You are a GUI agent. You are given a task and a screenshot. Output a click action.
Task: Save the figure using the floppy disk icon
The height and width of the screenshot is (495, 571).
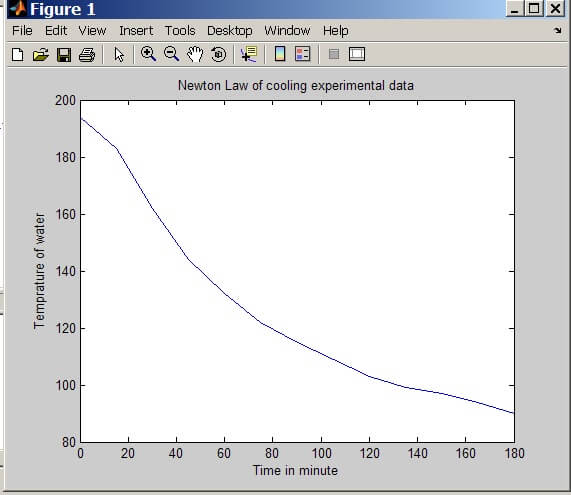64,55
